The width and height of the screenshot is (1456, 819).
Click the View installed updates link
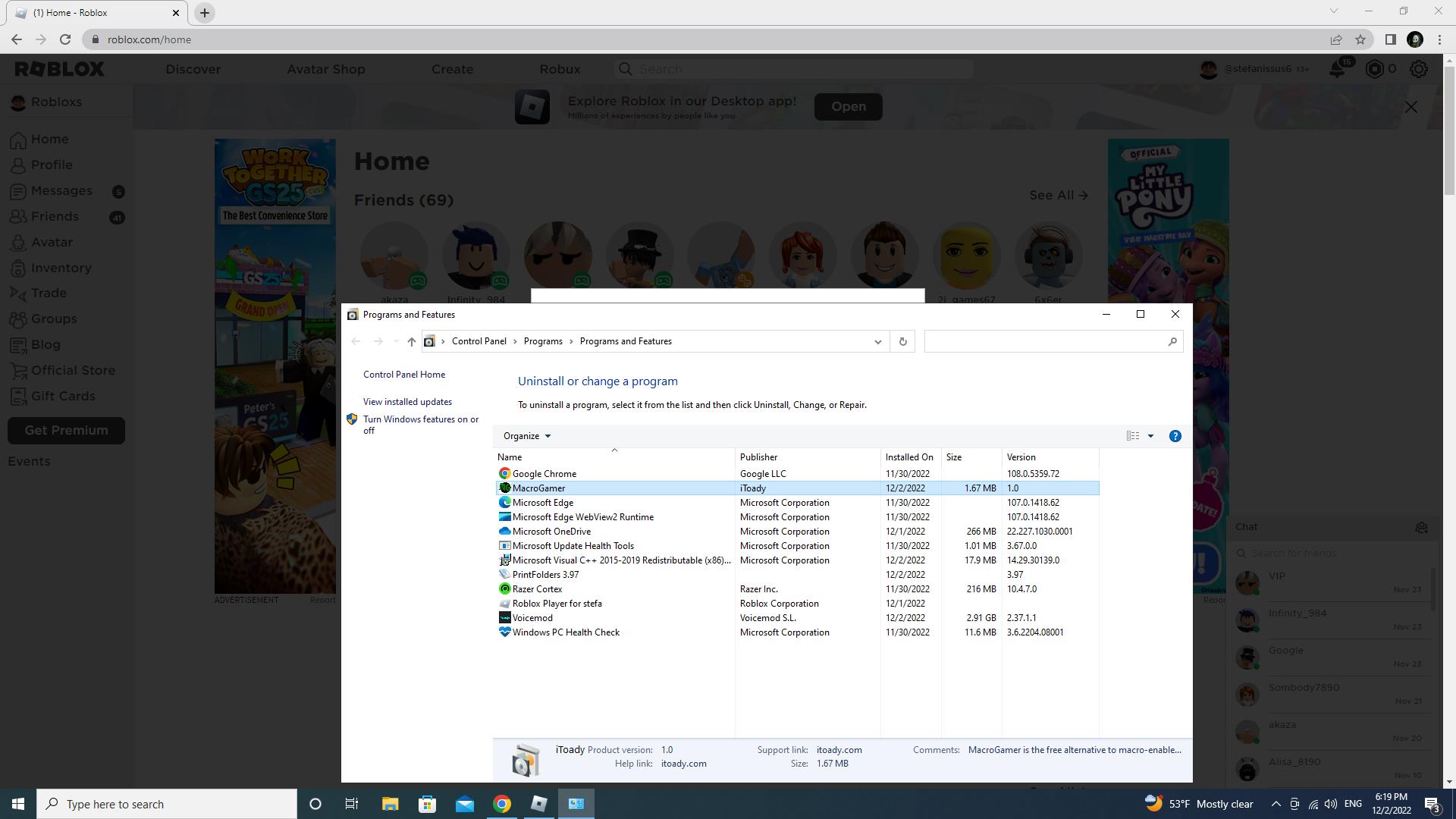407,402
